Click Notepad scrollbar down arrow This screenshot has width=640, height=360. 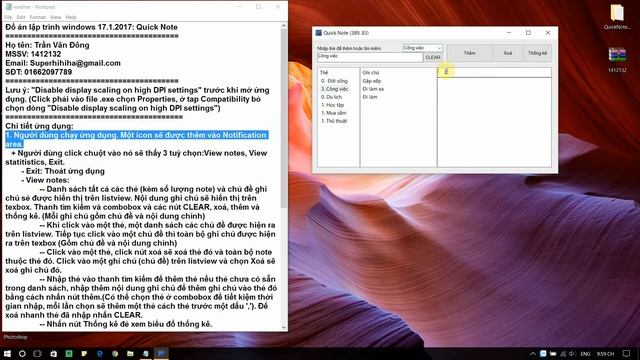[284, 327]
